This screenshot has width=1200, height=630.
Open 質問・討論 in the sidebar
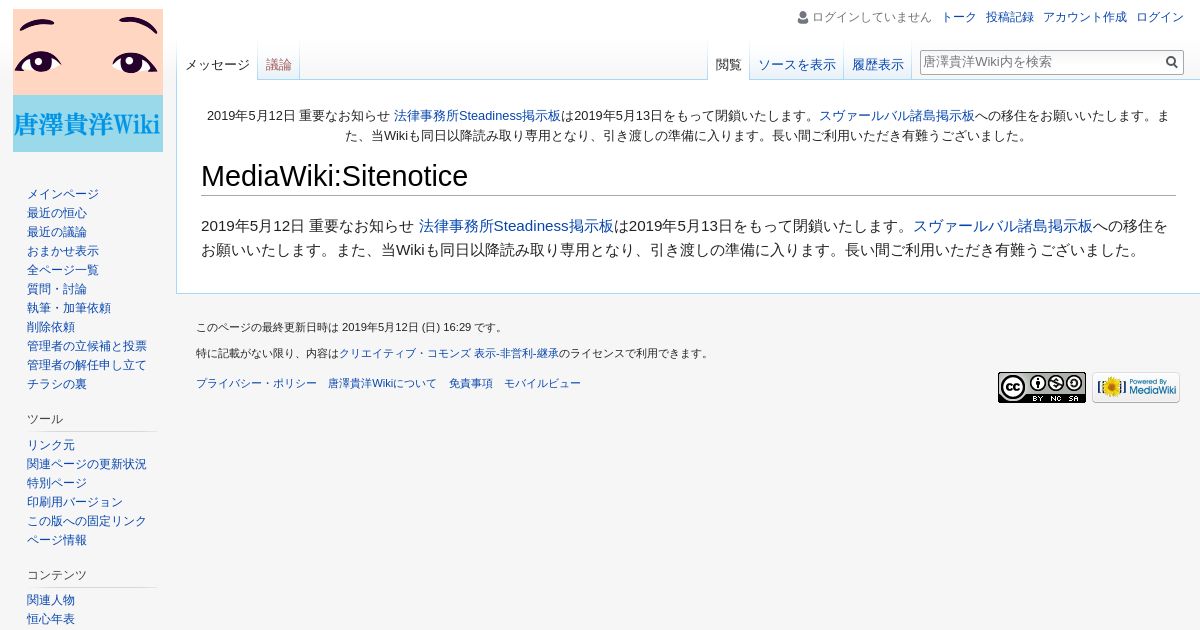coord(57,289)
